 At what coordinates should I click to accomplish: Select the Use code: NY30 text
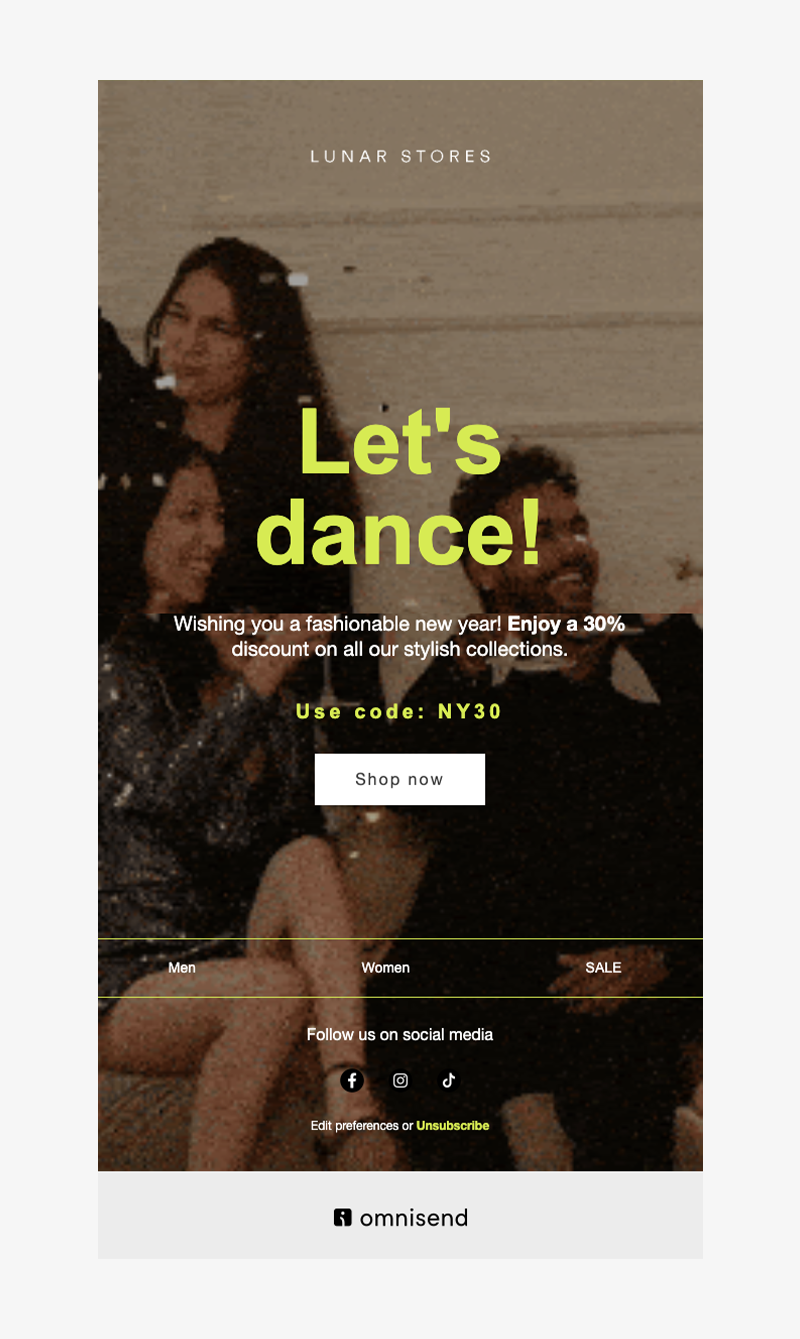pos(399,712)
